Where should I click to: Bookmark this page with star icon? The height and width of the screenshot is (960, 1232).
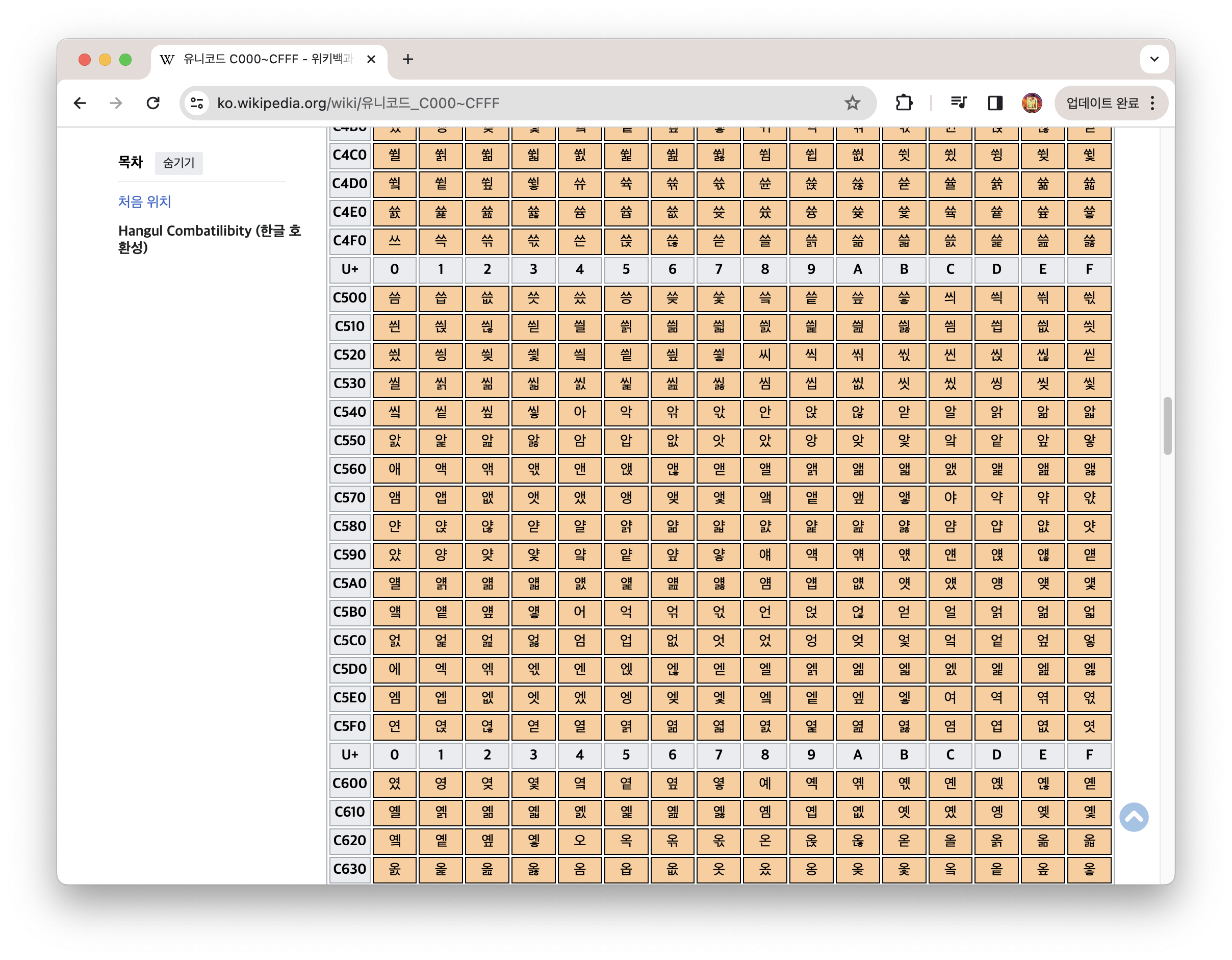pyautogui.click(x=852, y=103)
